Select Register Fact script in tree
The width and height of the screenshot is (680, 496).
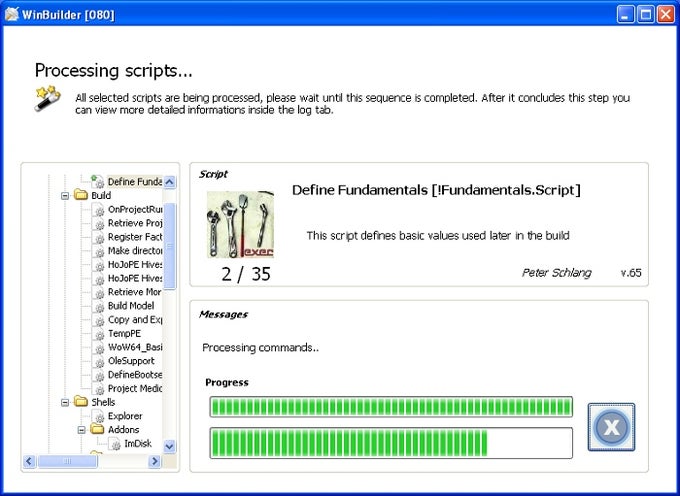click(135, 237)
